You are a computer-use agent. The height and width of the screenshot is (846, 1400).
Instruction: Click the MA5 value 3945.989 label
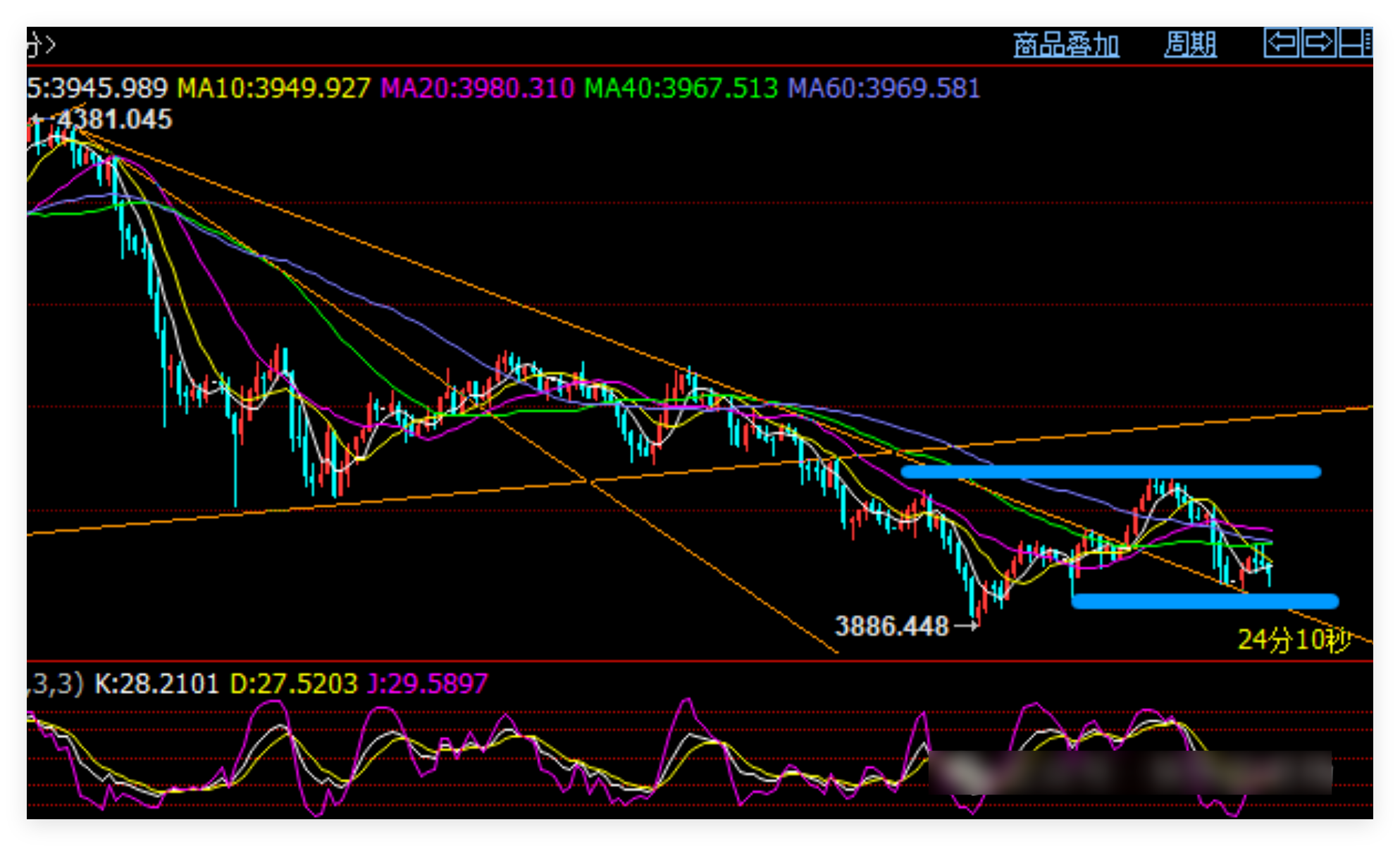point(97,89)
